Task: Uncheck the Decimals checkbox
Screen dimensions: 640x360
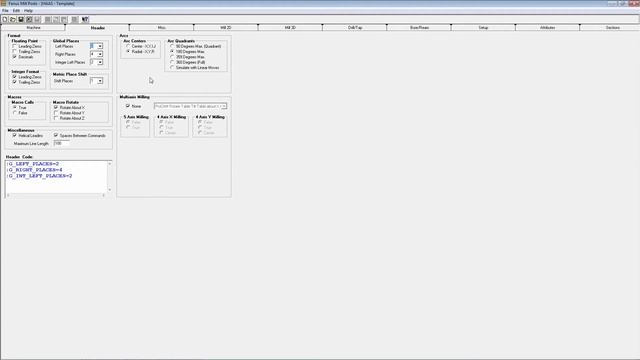Action: tap(15, 57)
